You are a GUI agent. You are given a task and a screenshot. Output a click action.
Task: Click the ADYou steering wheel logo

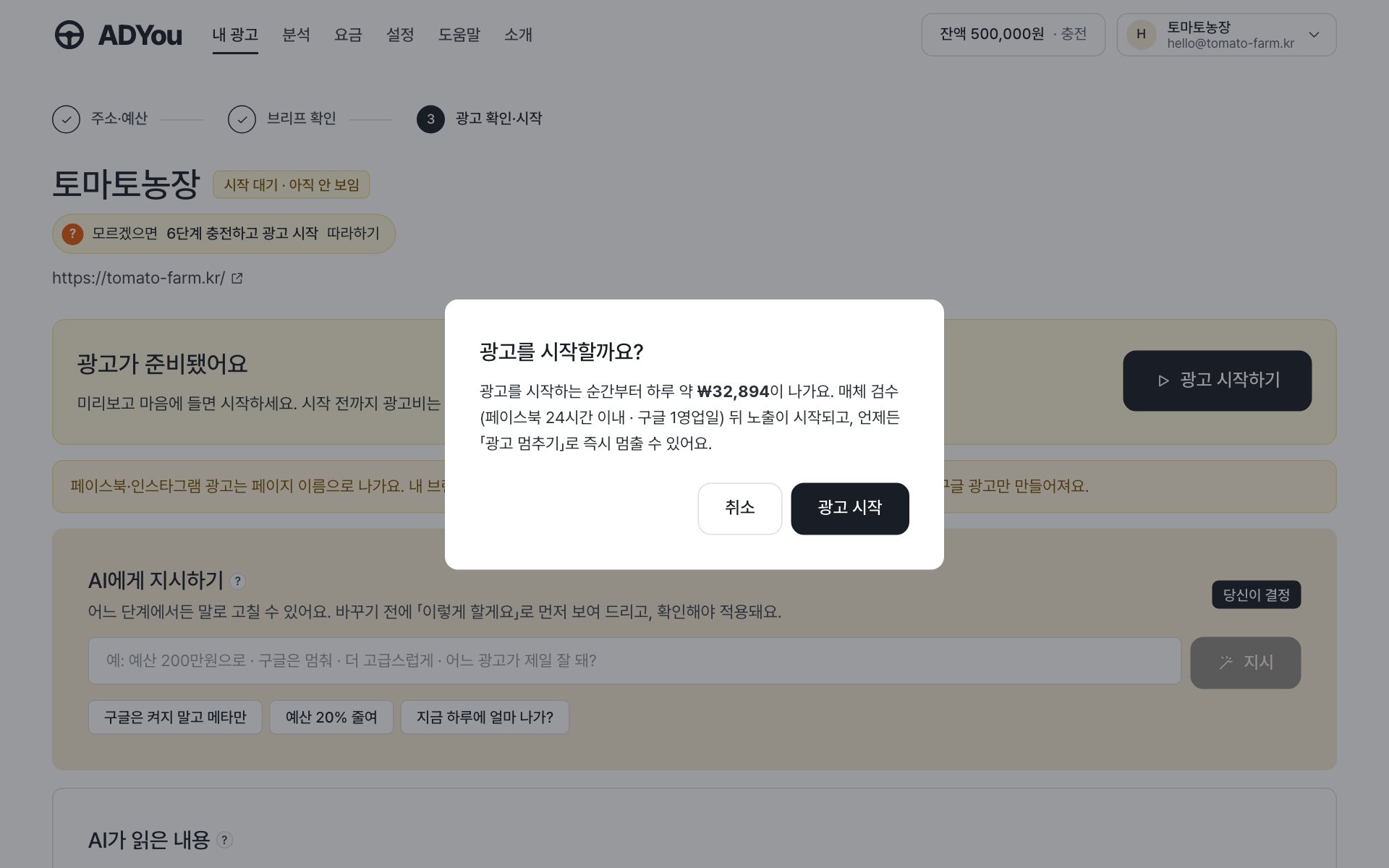click(x=69, y=35)
